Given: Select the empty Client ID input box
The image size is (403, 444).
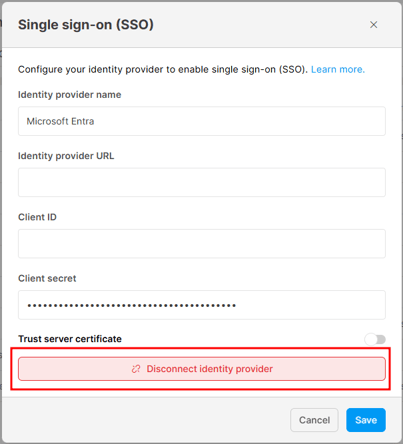Looking at the screenshot, I should [x=202, y=244].
